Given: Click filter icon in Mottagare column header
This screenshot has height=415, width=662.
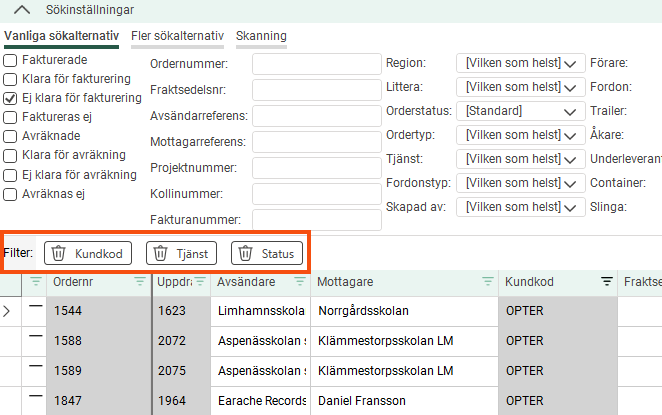Looking at the screenshot, I should point(487,282).
